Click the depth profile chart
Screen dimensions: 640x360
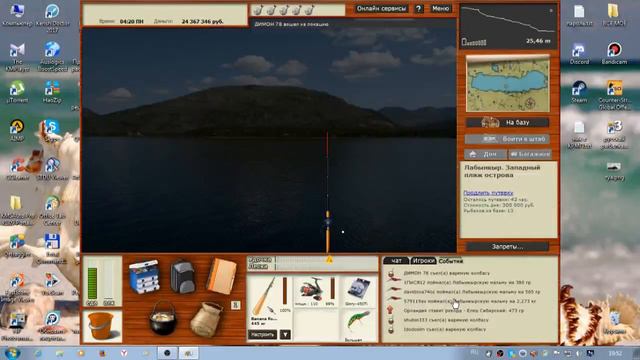click(x=508, y=26)
